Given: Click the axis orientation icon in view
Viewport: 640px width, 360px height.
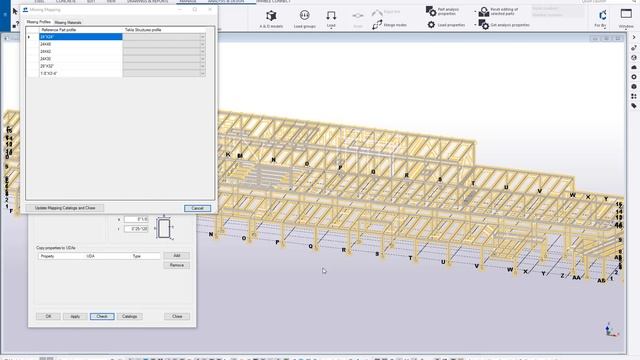Looking at the screenshot, I should point(611,330).
